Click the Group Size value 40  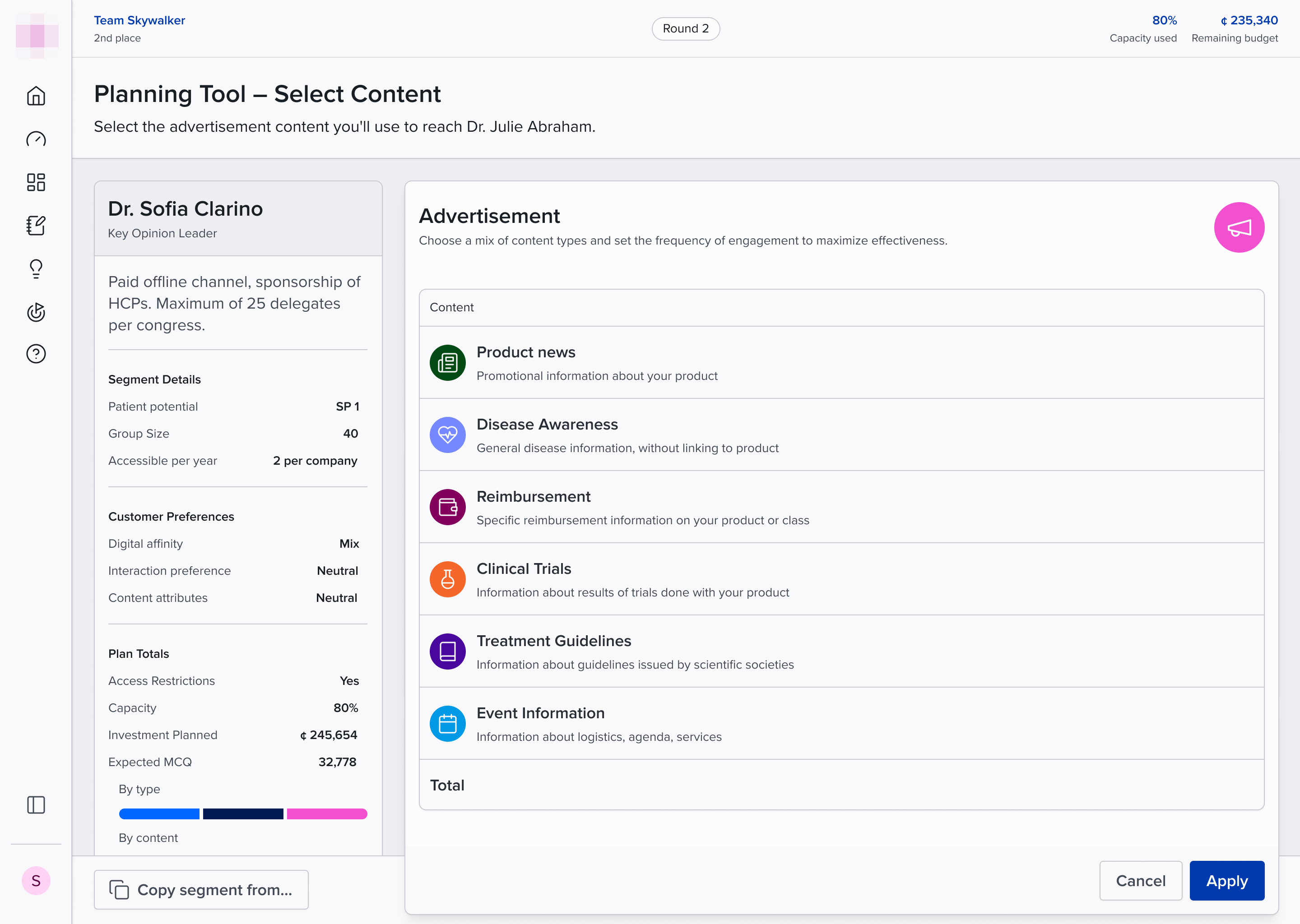[x=351, y=434]
